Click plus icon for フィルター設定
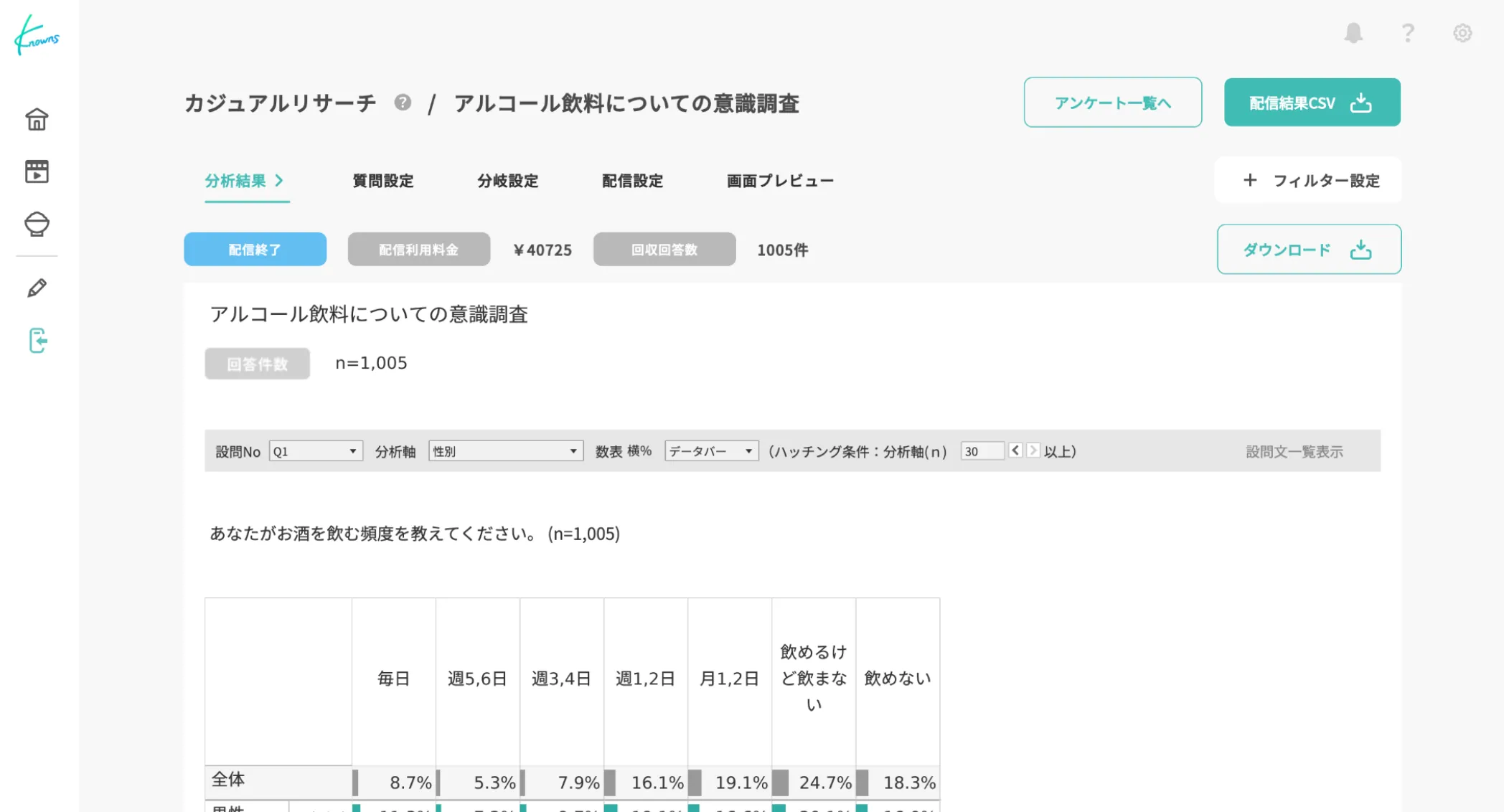The height and width of the screenshot is (812, 1504). point(1250,180)
